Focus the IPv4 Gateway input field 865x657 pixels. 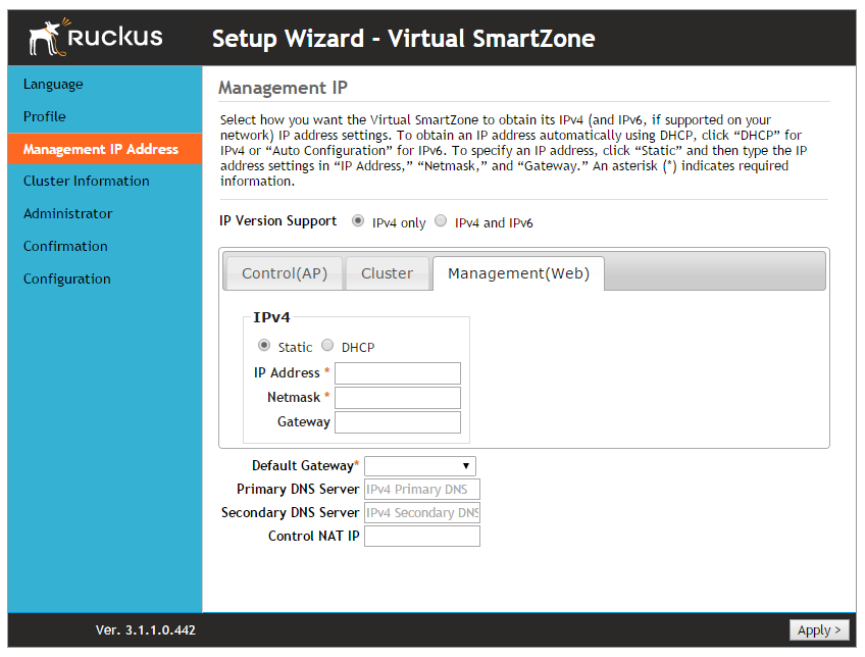(x=397, y=422)
